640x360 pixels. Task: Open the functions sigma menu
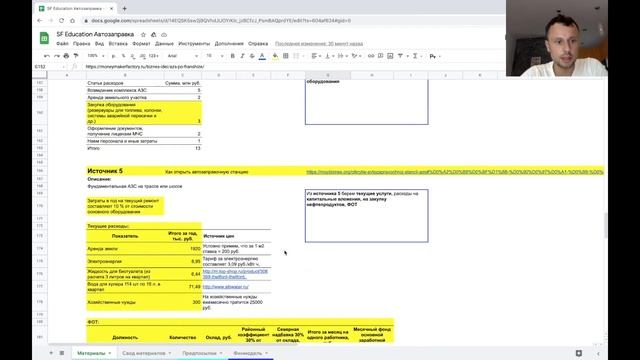pyautogui.click(x=415, y=56)
